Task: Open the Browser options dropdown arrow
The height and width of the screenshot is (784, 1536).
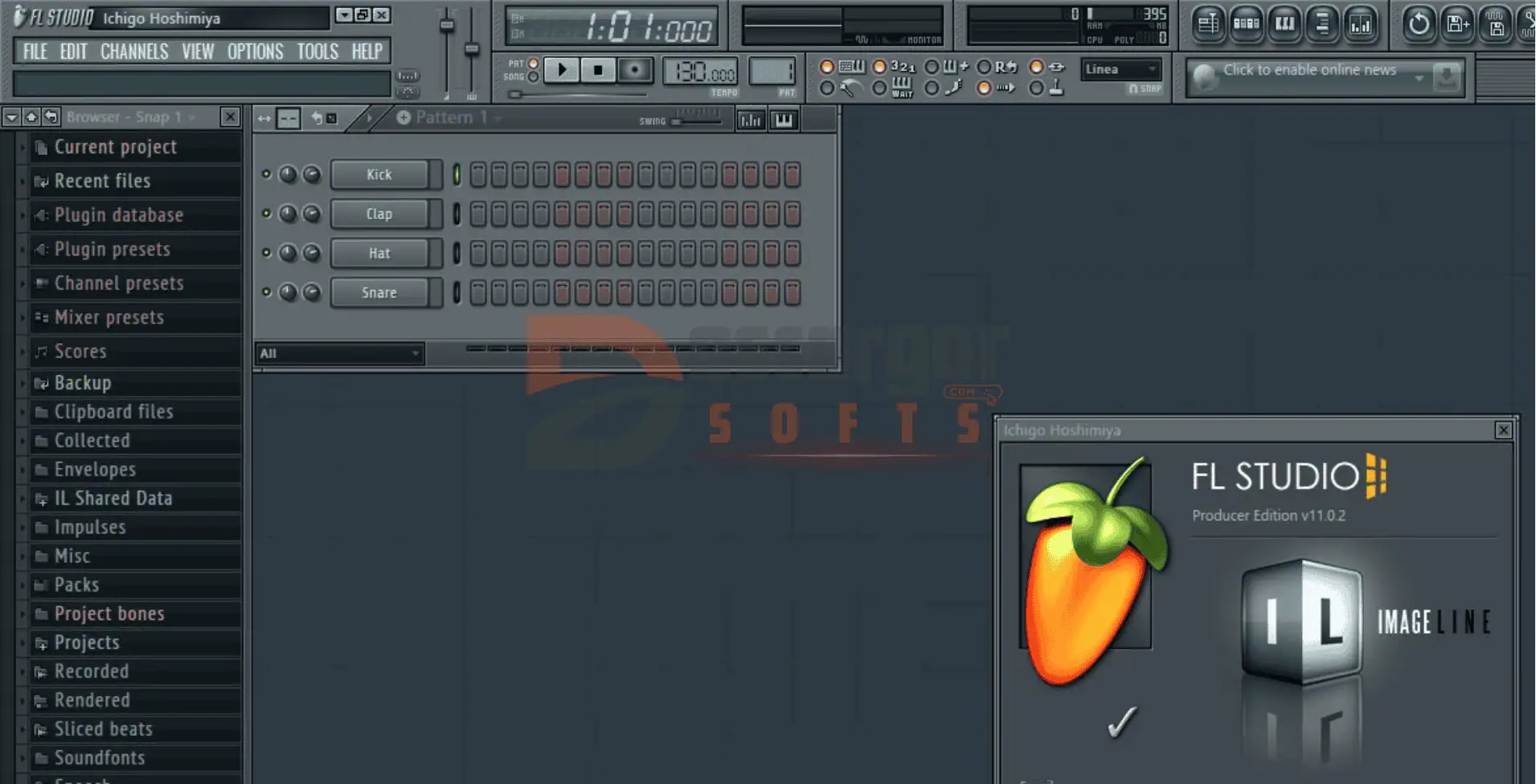Action: (11, 117)
